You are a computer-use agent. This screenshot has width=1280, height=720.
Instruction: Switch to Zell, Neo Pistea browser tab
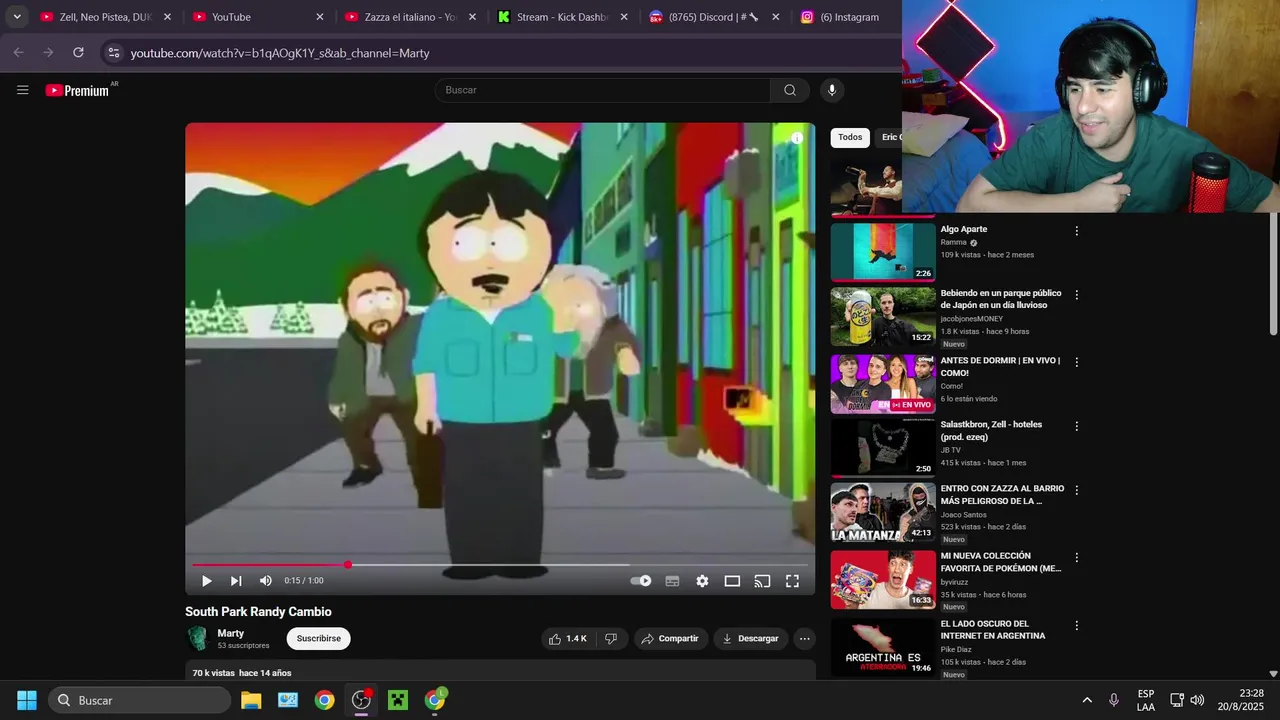click(x=105, y=17)
